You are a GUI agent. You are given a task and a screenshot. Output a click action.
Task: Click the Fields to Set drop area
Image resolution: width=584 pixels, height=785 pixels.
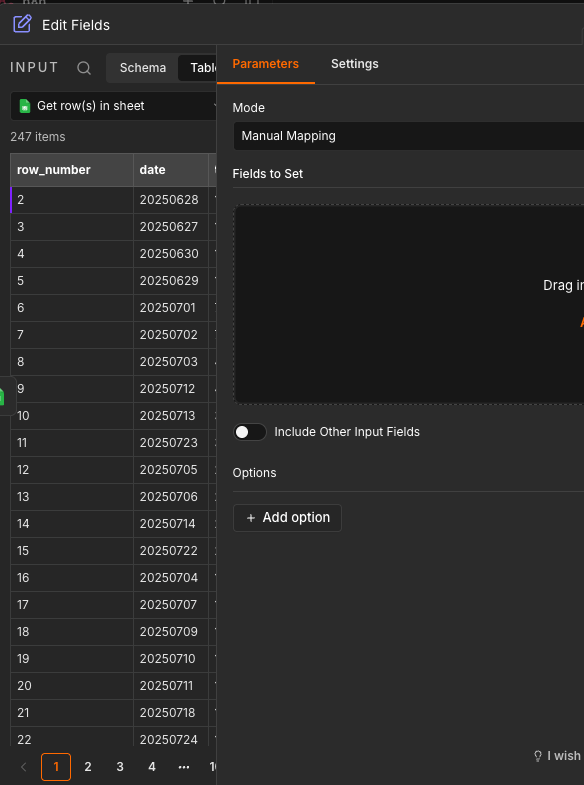tap(408, 304)
